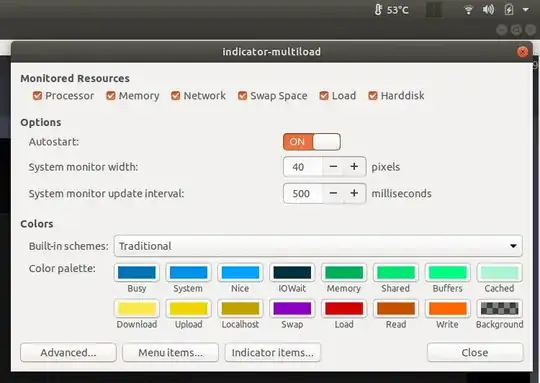Disable Harddisk monitoring checkbox
This screenshot has width=540, height=383.
(x=373, y=95)
